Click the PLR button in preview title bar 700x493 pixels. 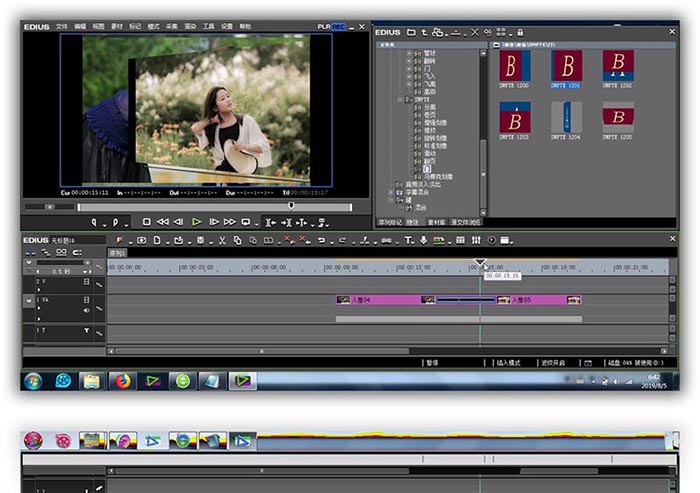pos(324,26)
